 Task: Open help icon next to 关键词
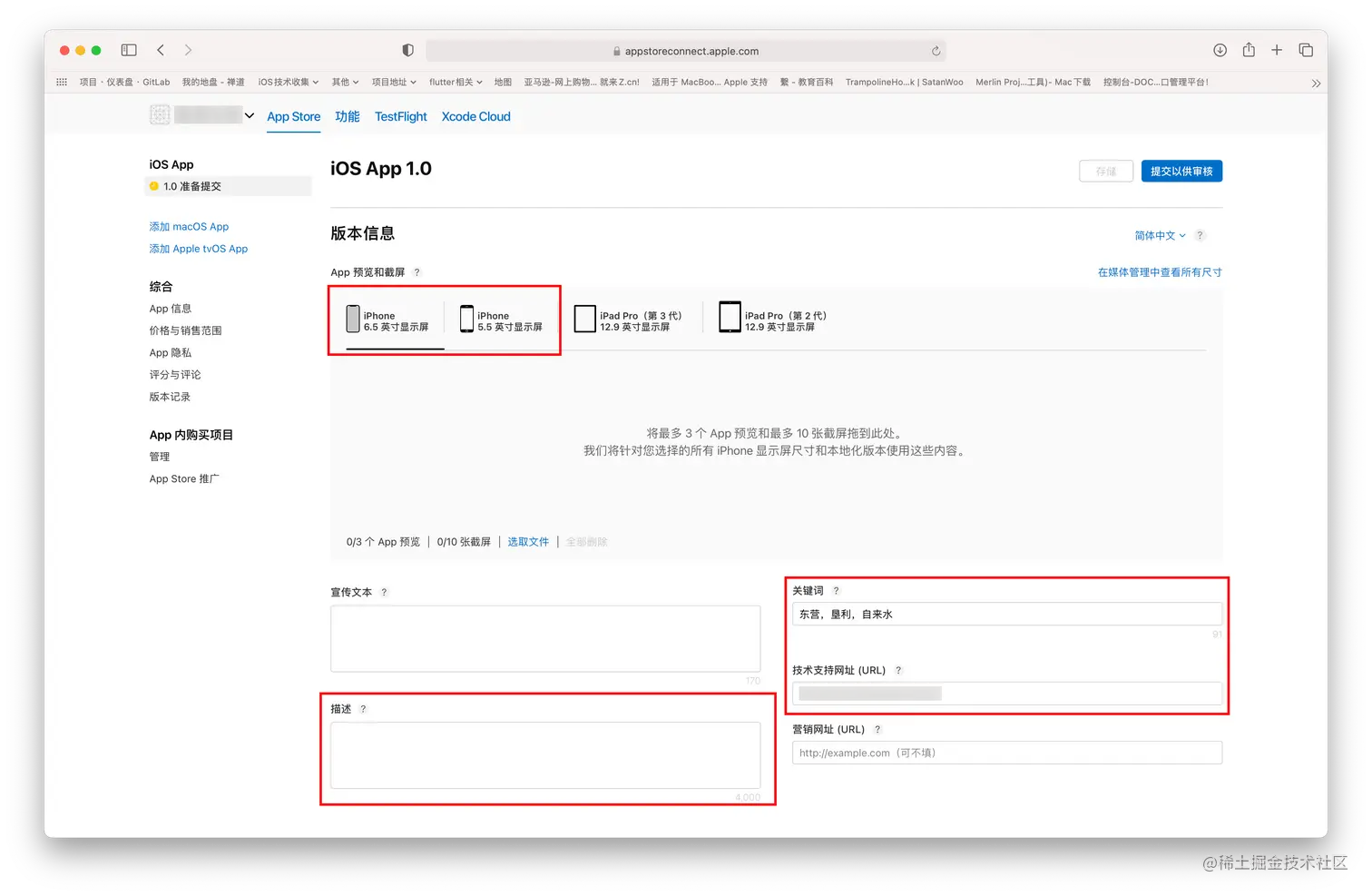(x=836, y=590)
